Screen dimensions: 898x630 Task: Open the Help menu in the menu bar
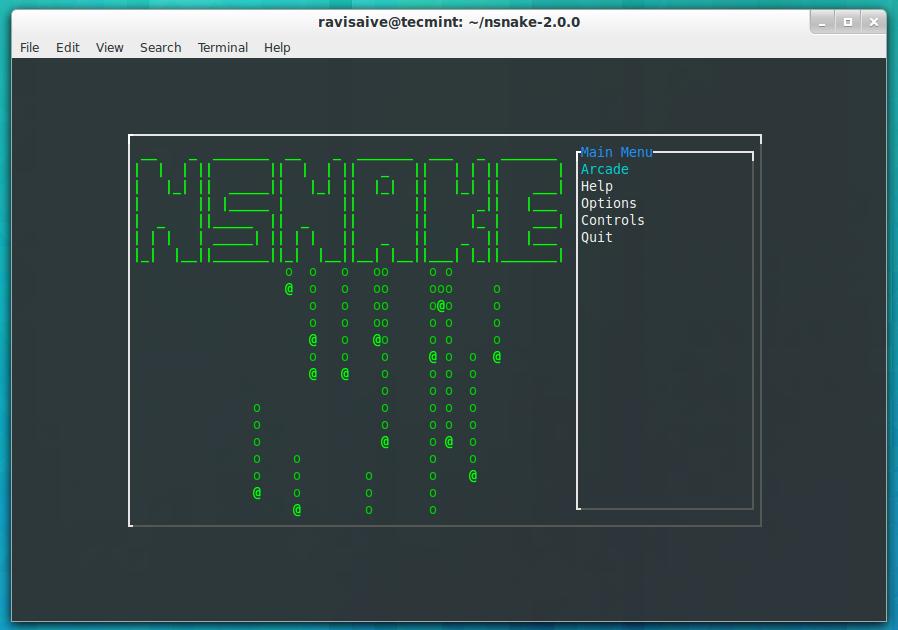pos(277,47)
